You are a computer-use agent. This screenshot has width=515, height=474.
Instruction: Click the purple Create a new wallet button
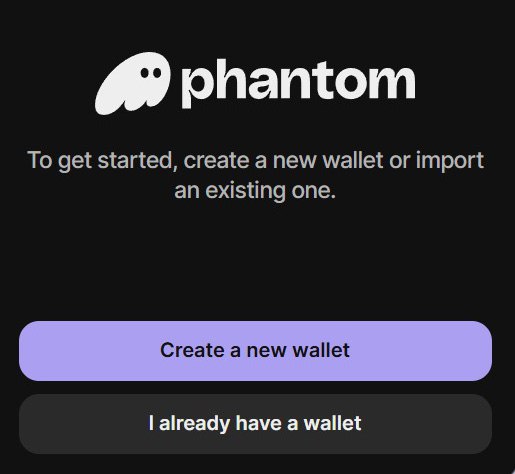pos(255,351)
